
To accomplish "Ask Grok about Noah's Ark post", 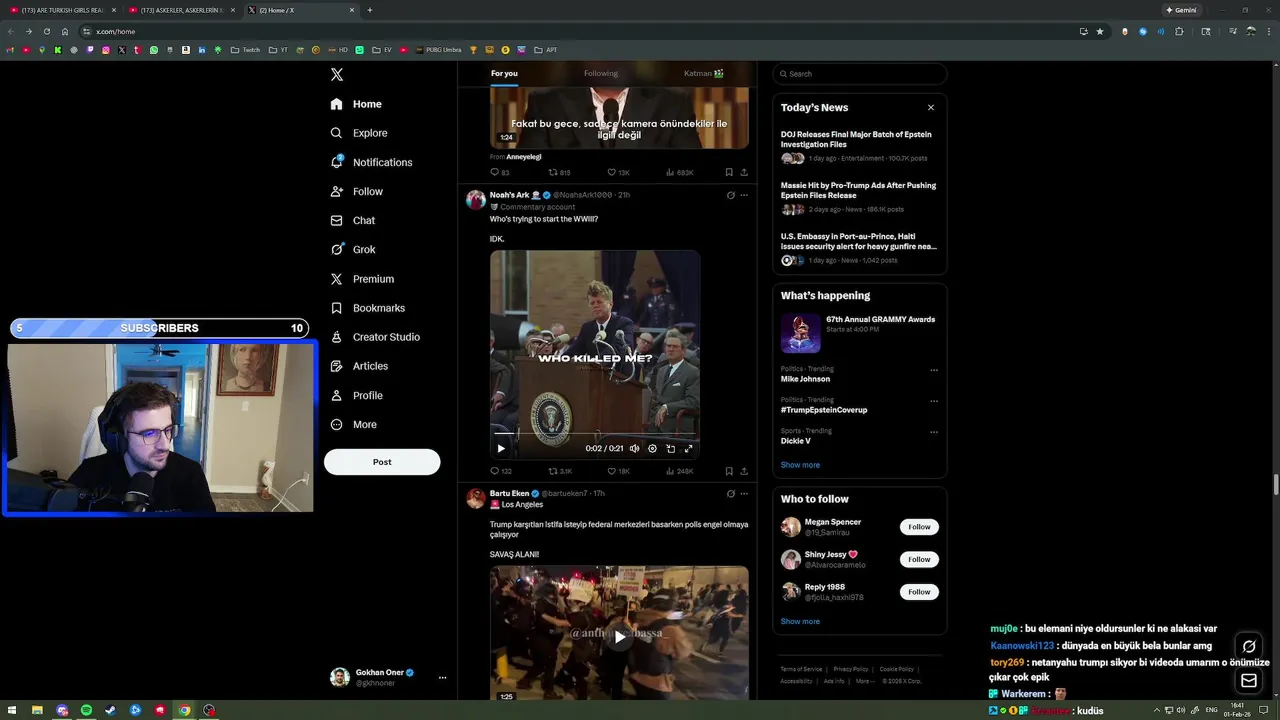I will [x=731, y=195].
